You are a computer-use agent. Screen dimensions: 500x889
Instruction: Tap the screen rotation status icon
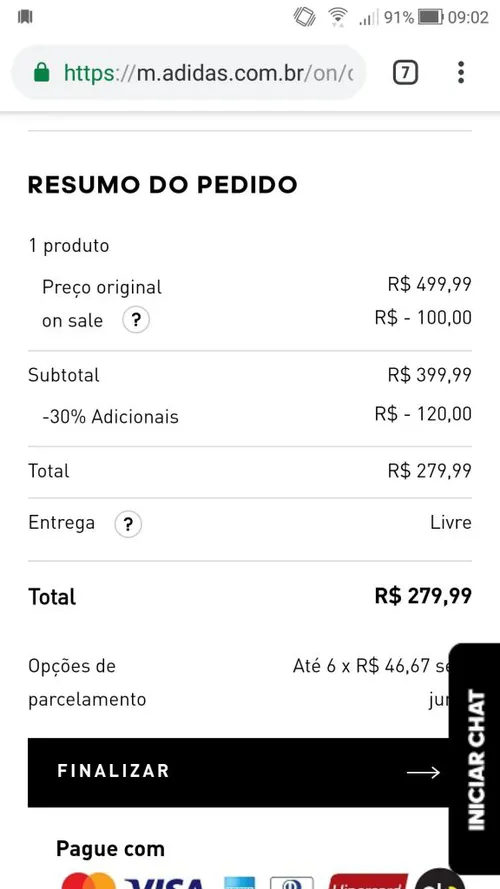tap(305, 16)
